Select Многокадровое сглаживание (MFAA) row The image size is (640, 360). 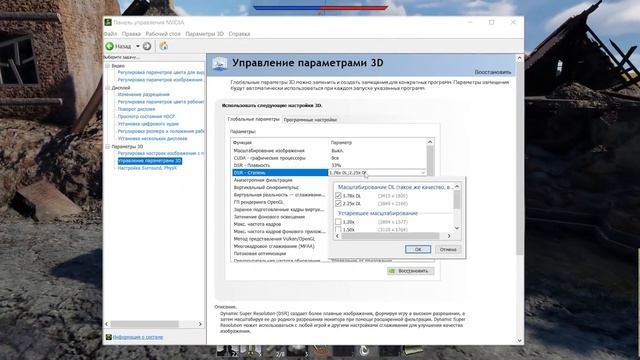pyautogui.click(x=280, y=246)
